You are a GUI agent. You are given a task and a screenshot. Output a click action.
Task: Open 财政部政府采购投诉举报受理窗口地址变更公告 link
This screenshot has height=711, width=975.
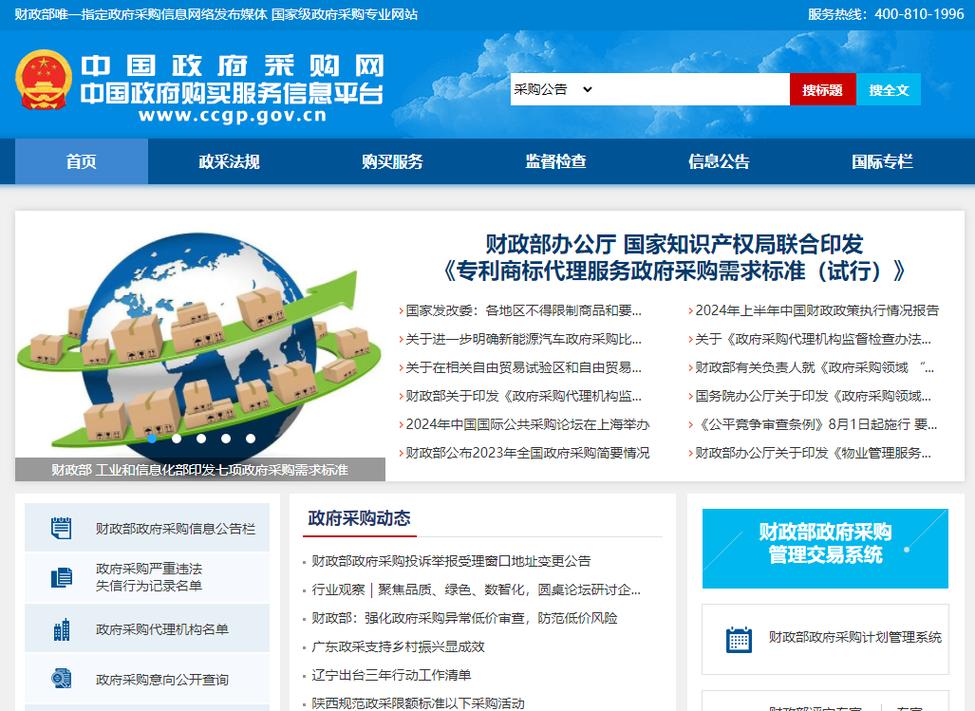tap(451, 561)
